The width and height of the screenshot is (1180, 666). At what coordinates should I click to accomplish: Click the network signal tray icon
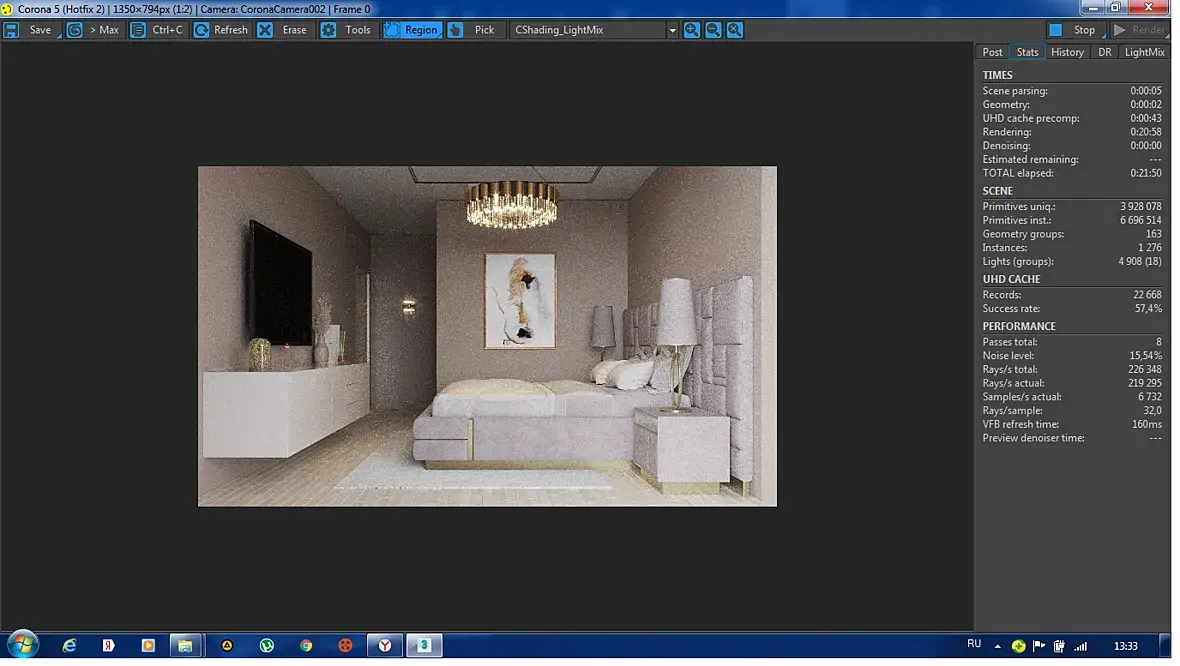(1081, 646)
